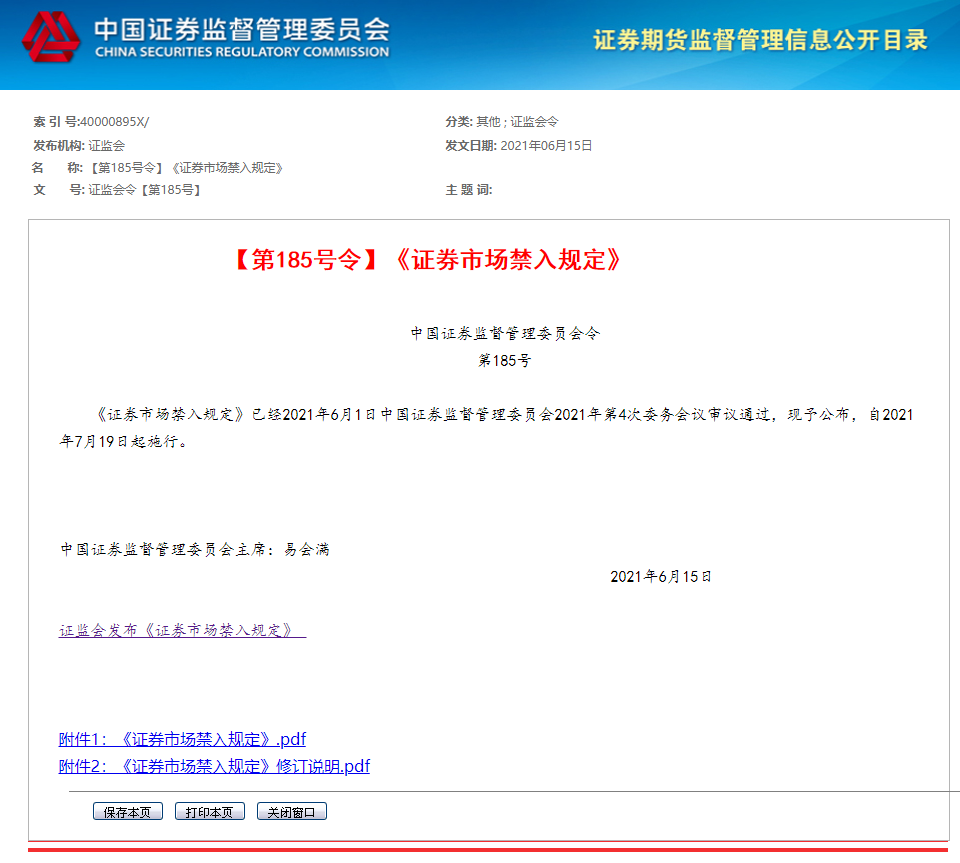Open the 证监会发布《证券市场禁入规定》 link

pos(182,631)
